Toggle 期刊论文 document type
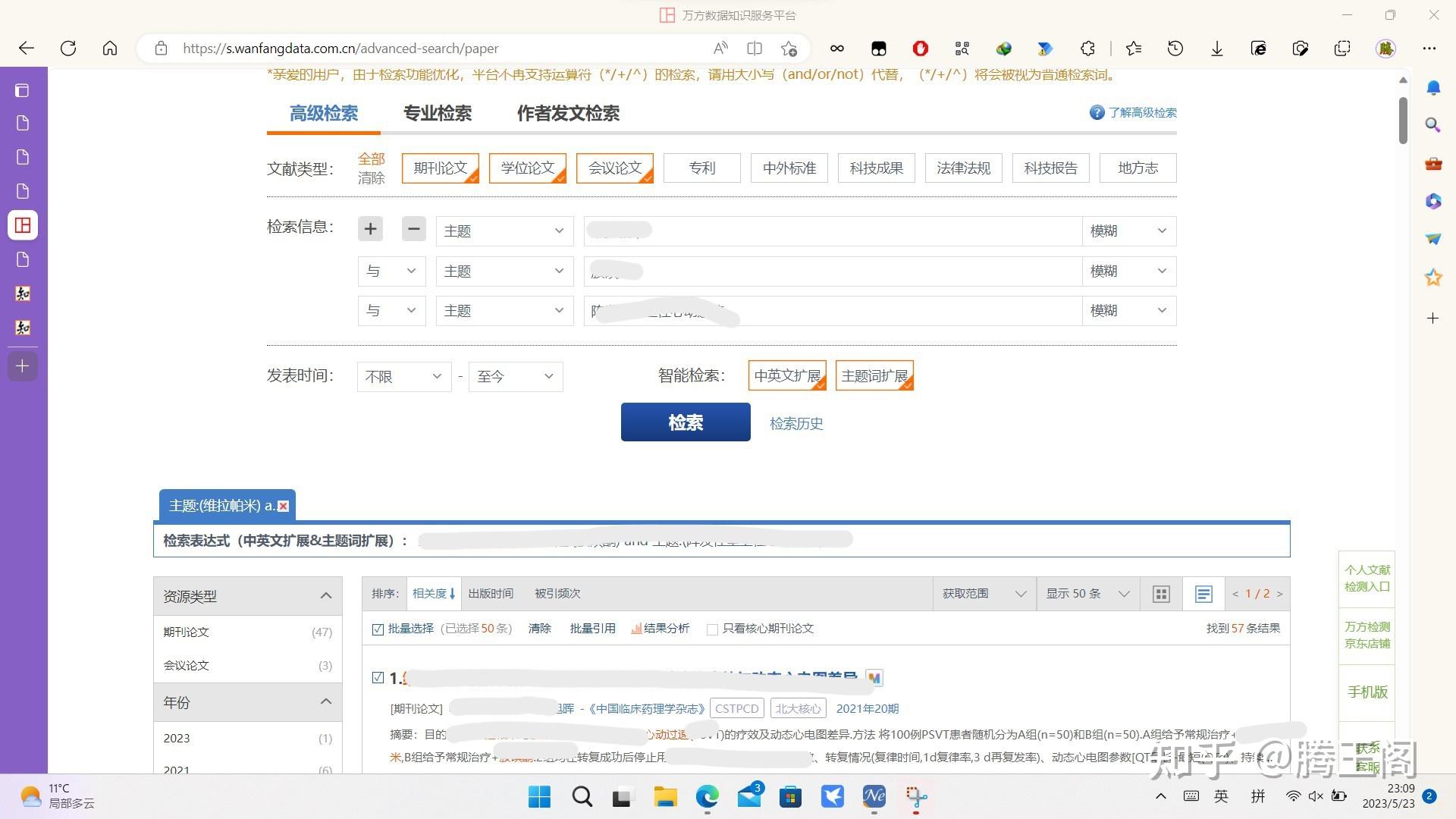 pyautogui.click(x=441, y=168)
